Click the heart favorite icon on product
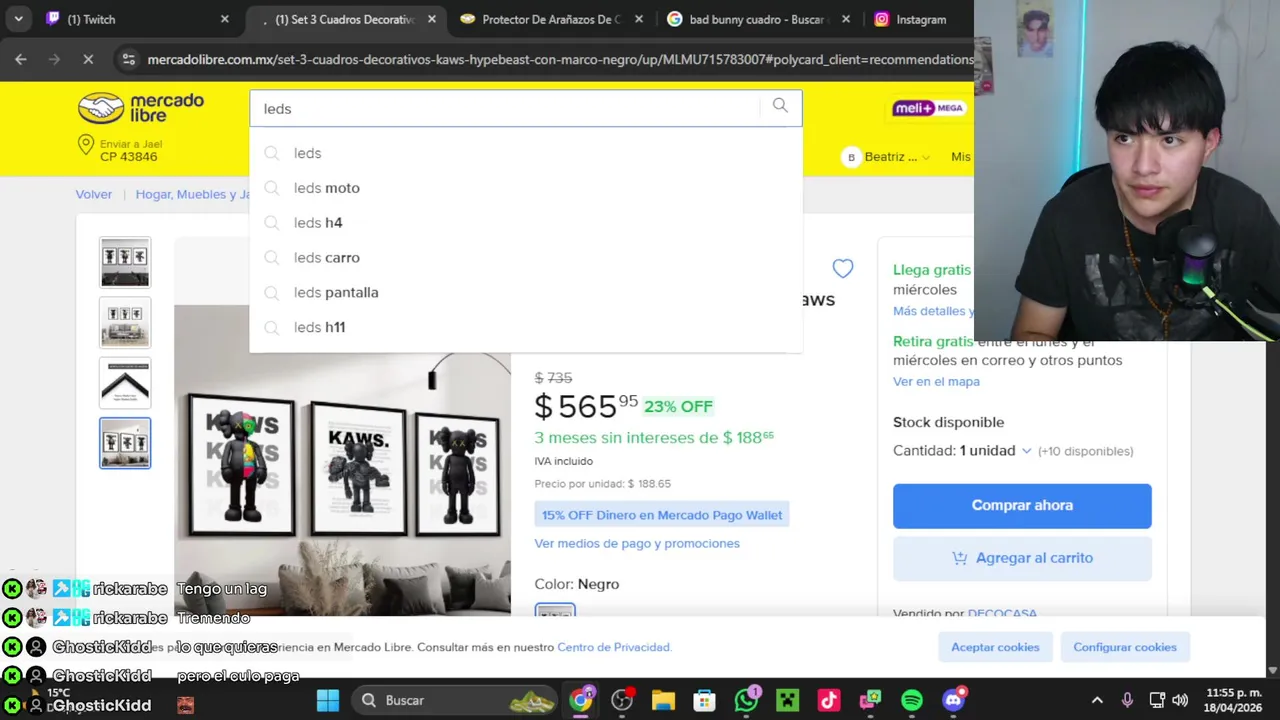Viewport: 1280px width, 720px height. click(x=843, y=268)
